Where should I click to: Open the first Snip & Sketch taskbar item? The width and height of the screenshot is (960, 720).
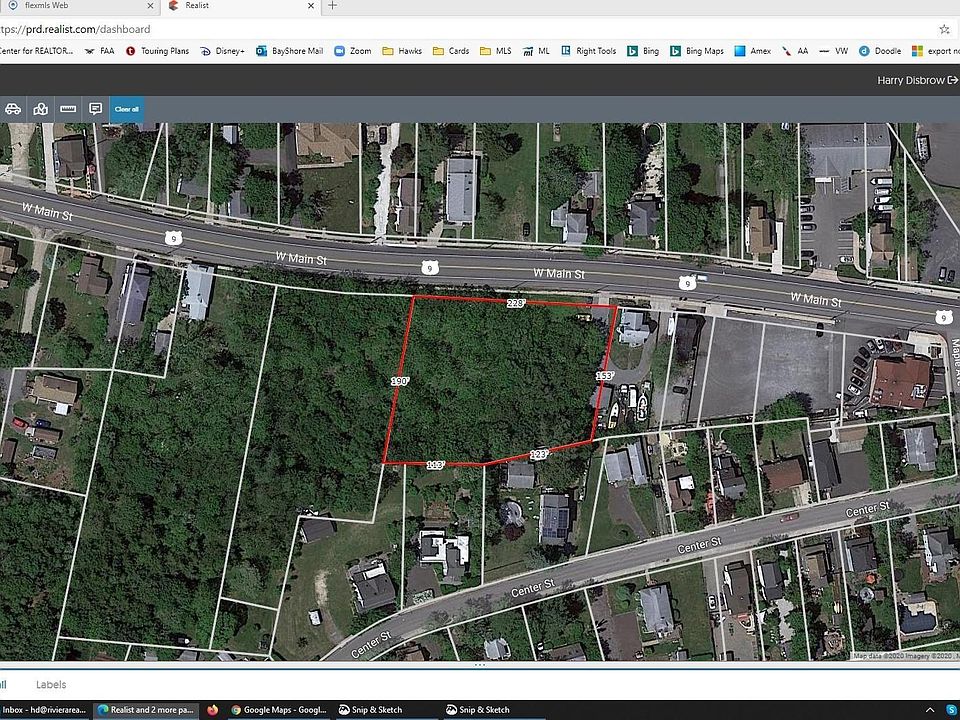tap(372, 710)
